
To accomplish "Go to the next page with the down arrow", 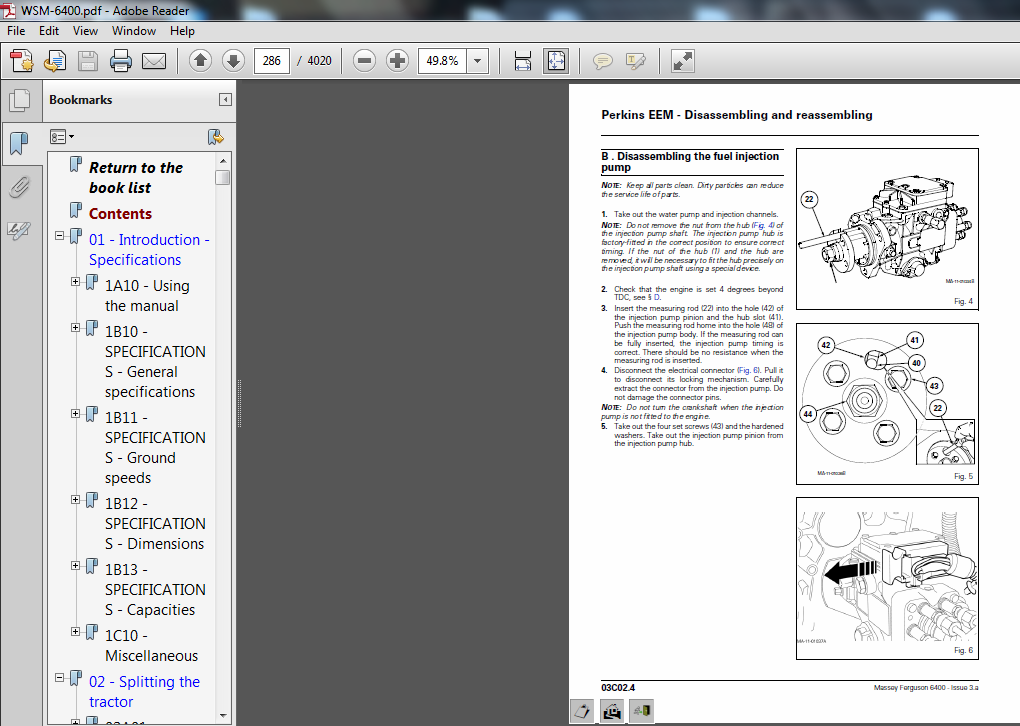I will [x=233, y=61].
